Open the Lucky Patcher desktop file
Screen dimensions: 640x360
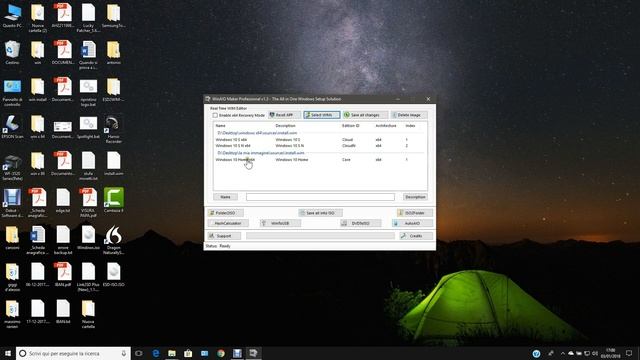(x=88, y=18)
